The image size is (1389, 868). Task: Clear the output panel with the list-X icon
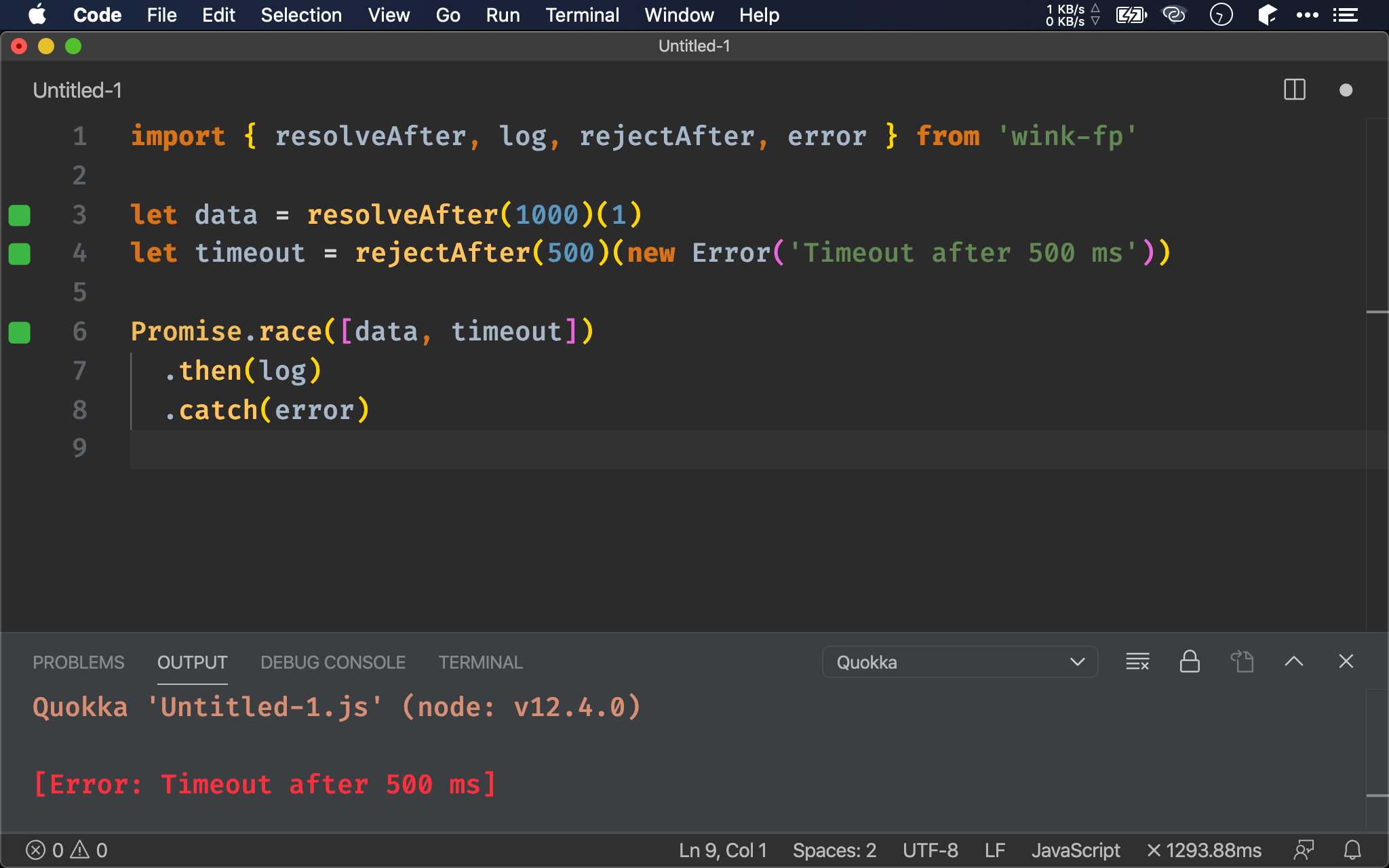pos(1137,661)
